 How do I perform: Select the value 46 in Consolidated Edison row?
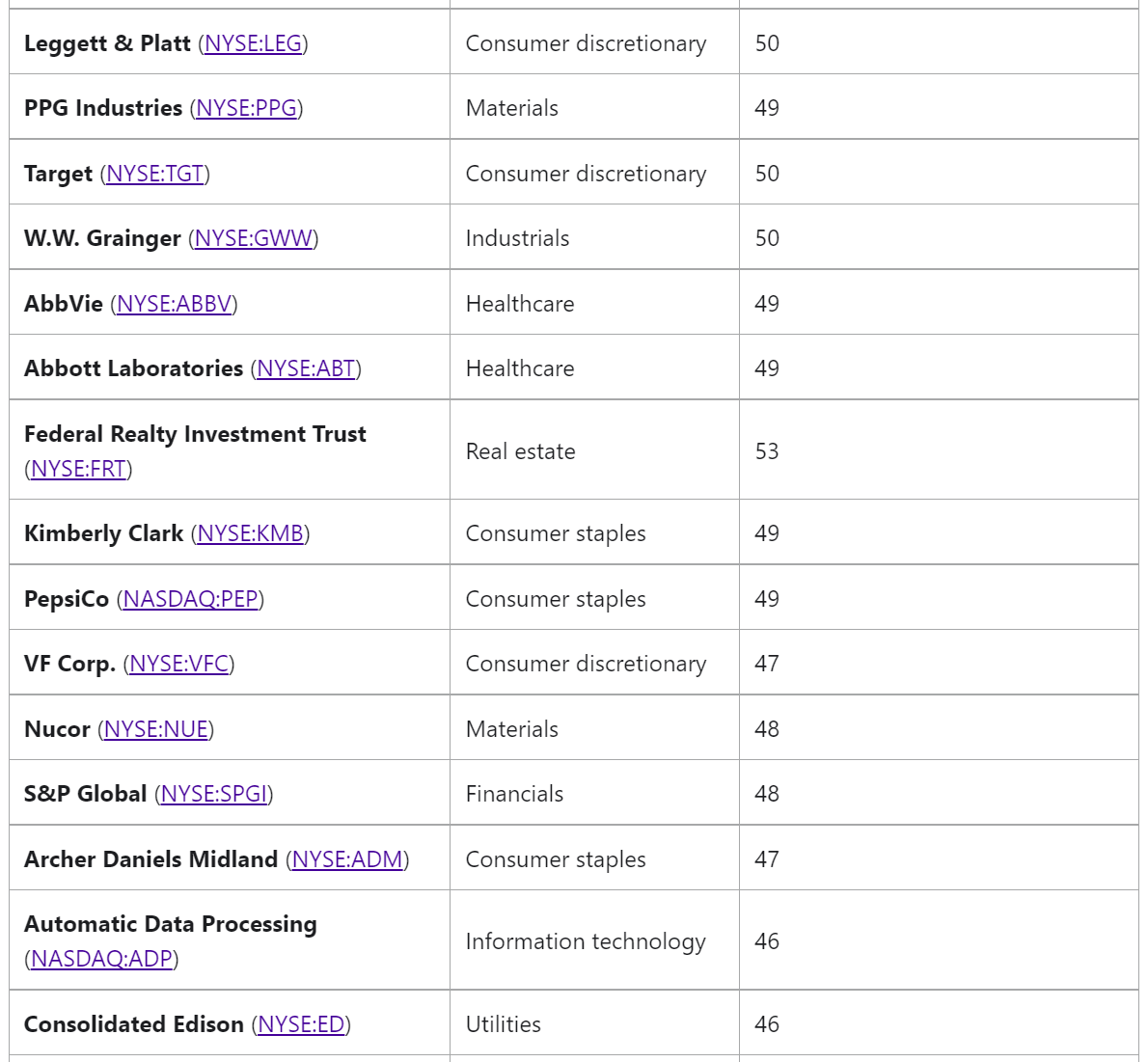767,1024
